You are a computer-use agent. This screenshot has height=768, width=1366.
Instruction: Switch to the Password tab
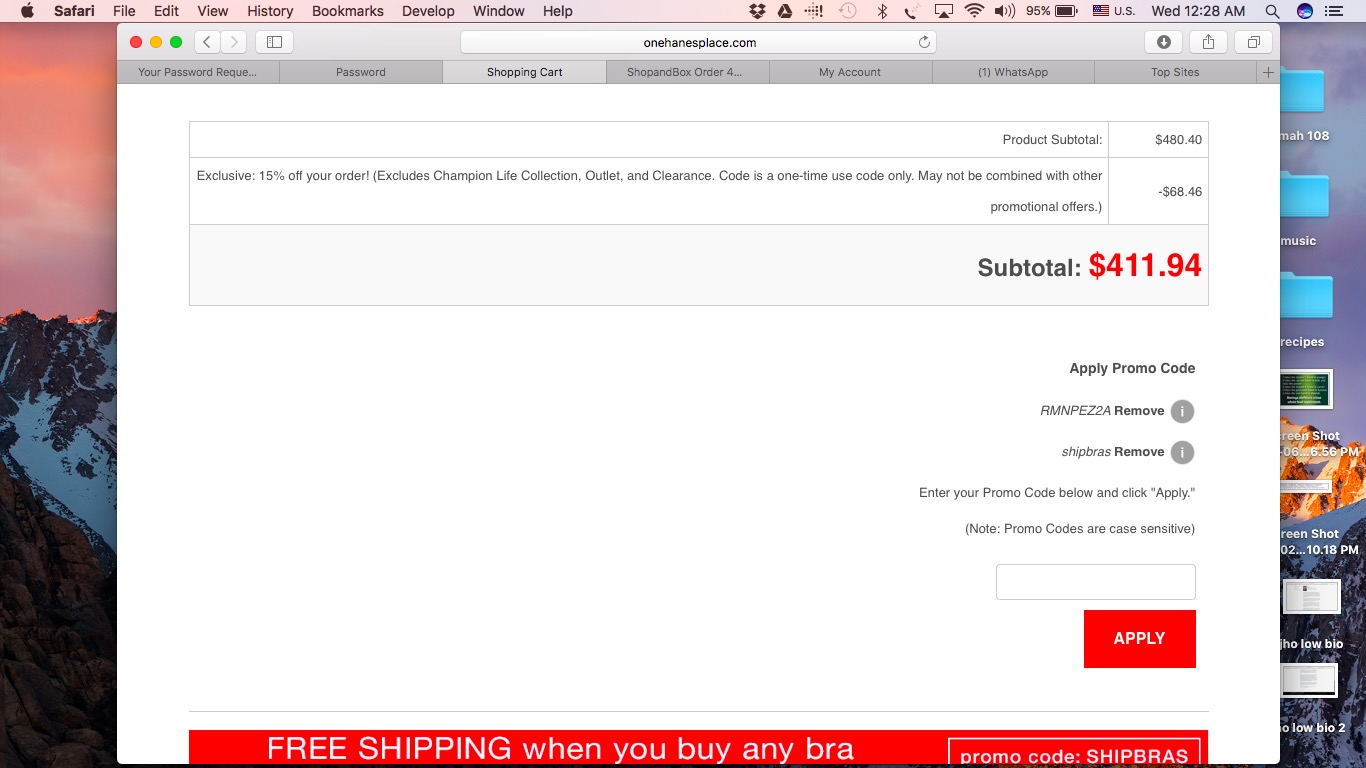point(361,72)
